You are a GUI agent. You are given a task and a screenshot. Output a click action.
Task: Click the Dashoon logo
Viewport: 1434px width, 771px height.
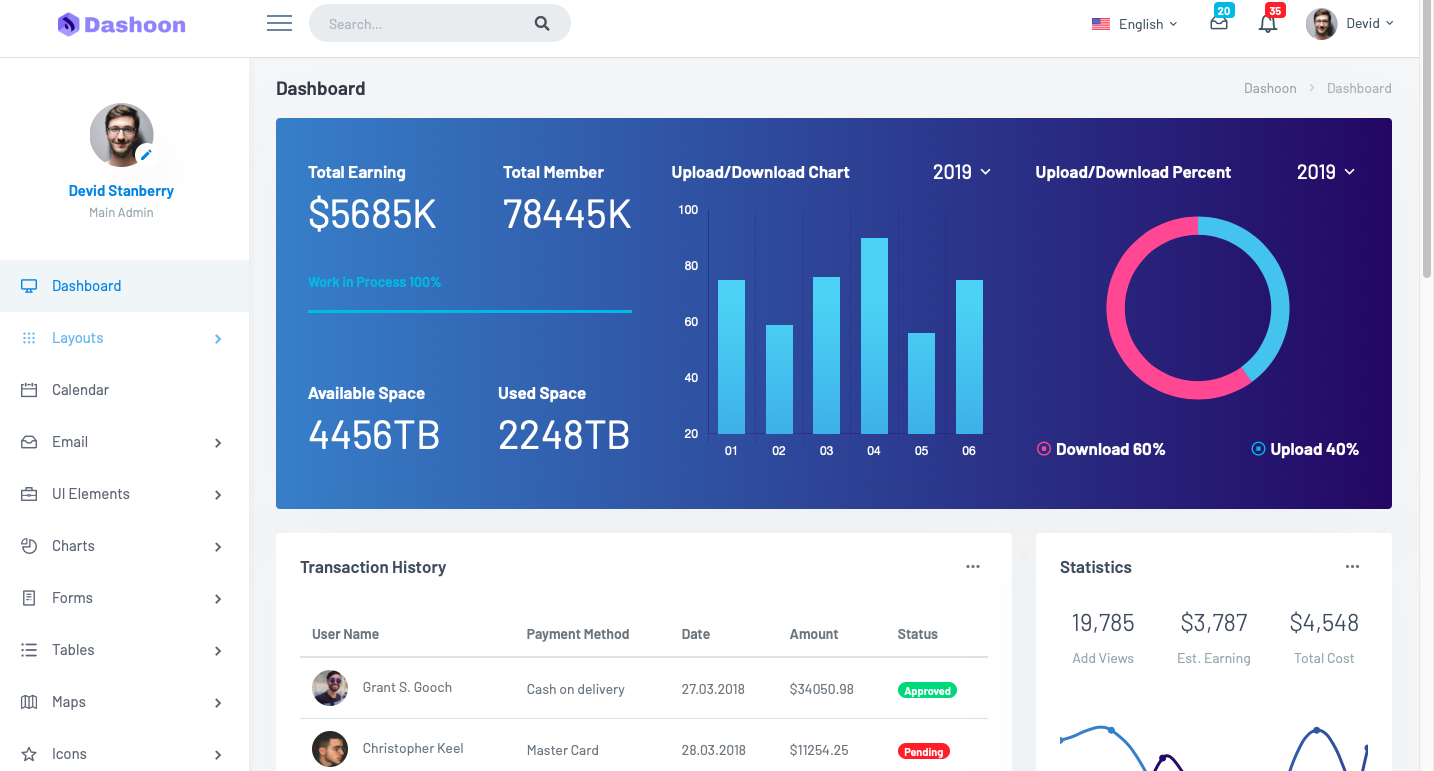tap(122, 25)
